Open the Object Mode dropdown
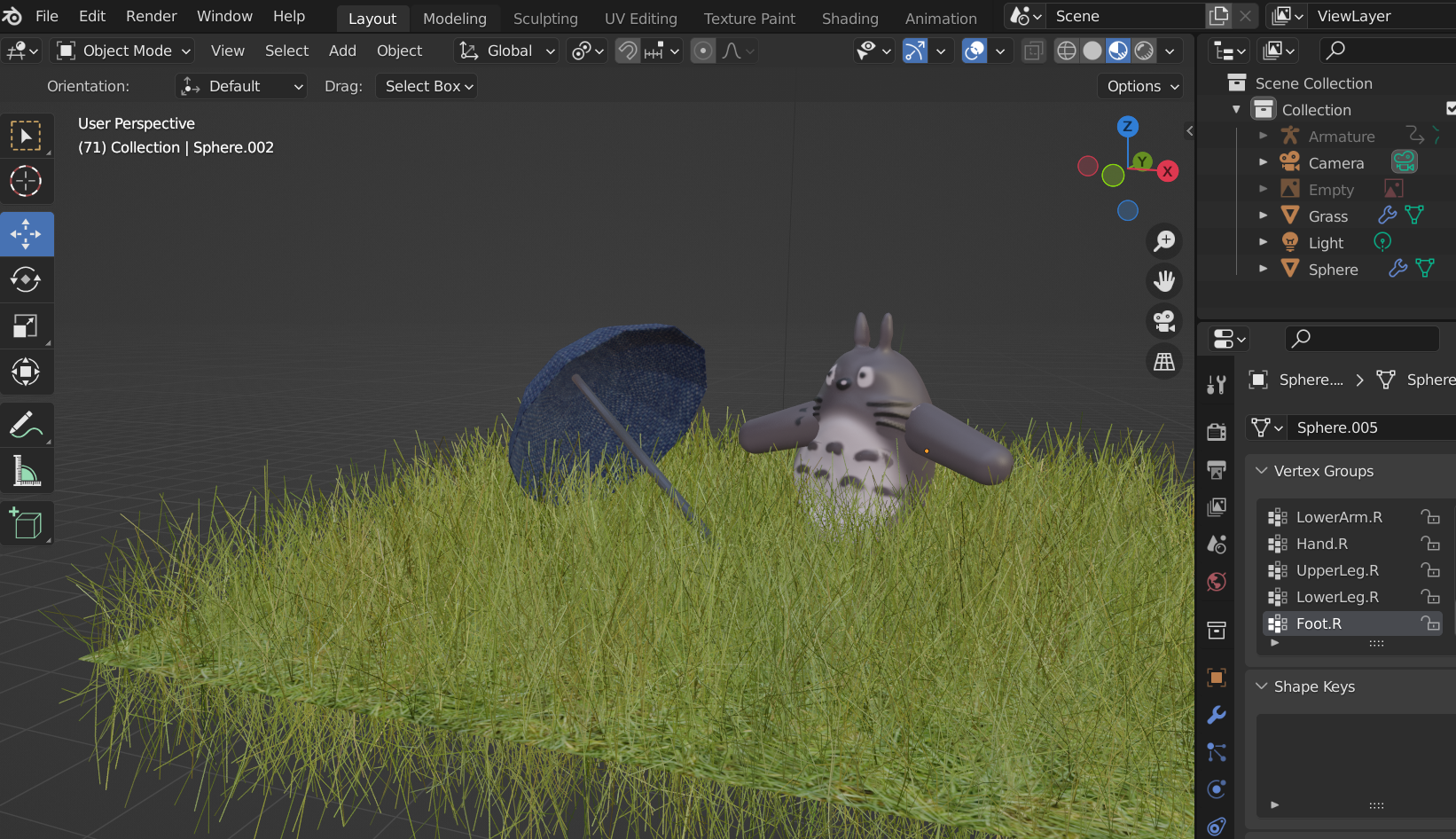 tap(124, 51)
